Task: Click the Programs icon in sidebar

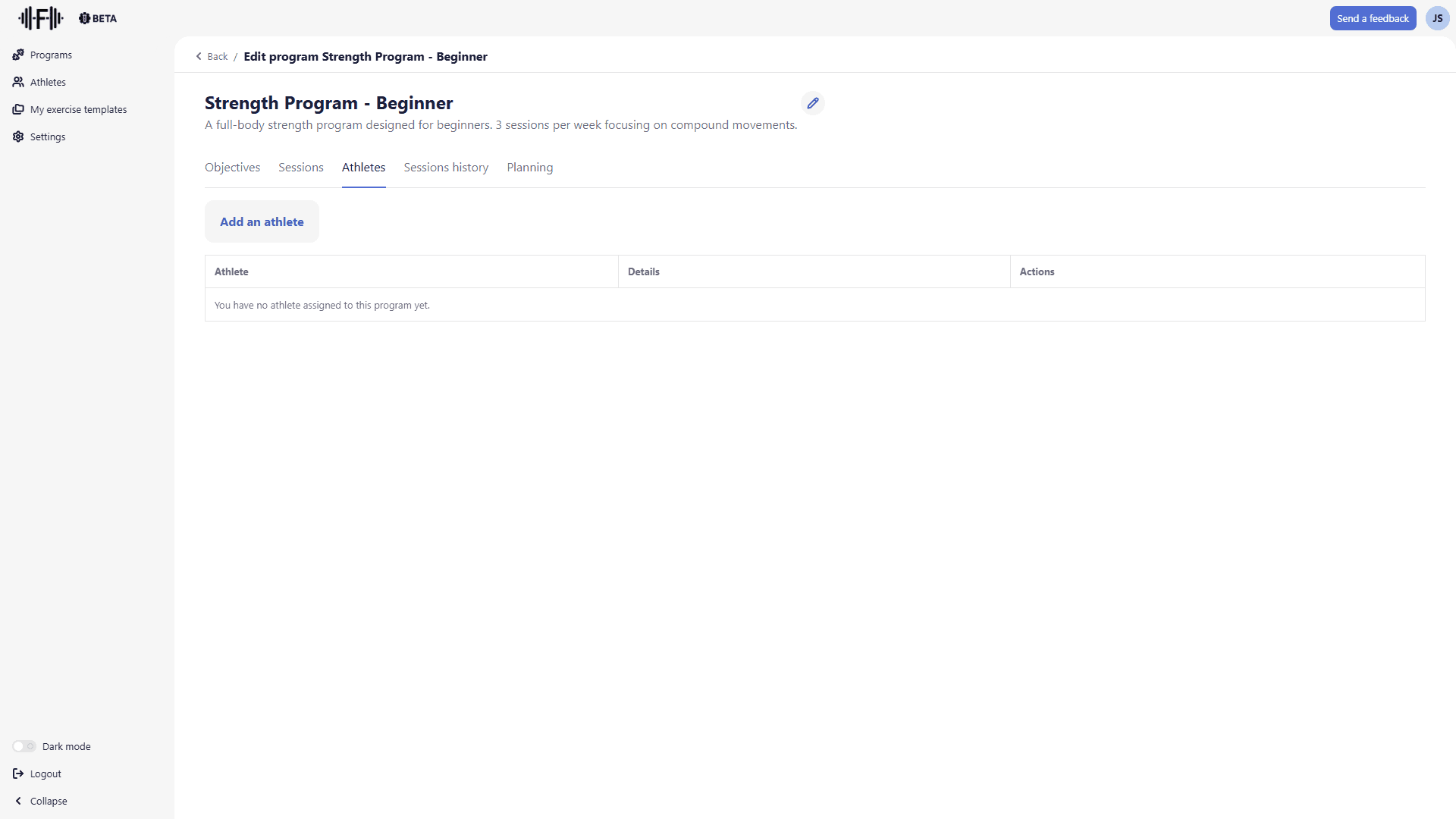Action: pos(18,55)
